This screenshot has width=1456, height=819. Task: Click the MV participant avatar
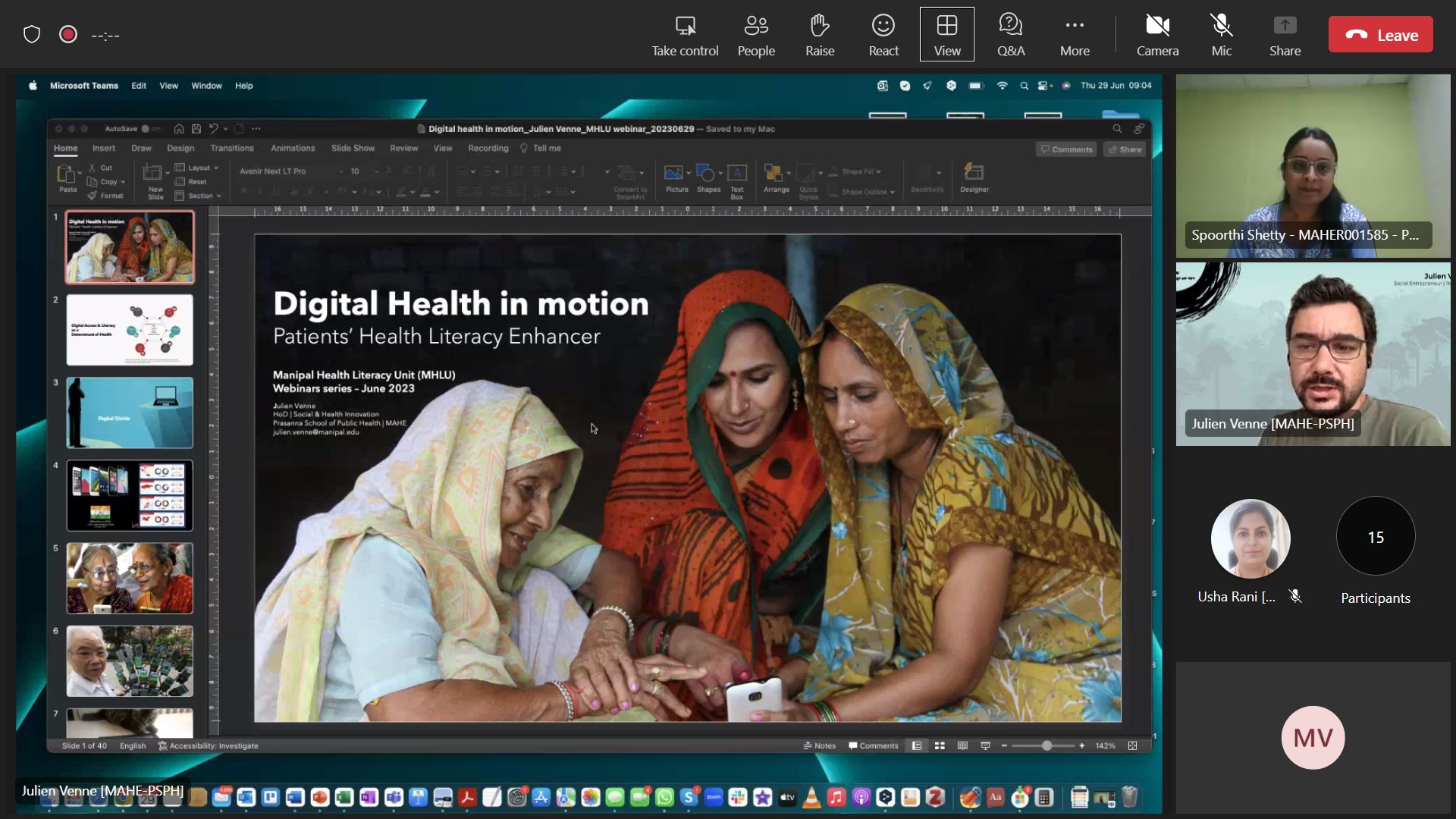tap(1313, 737)
